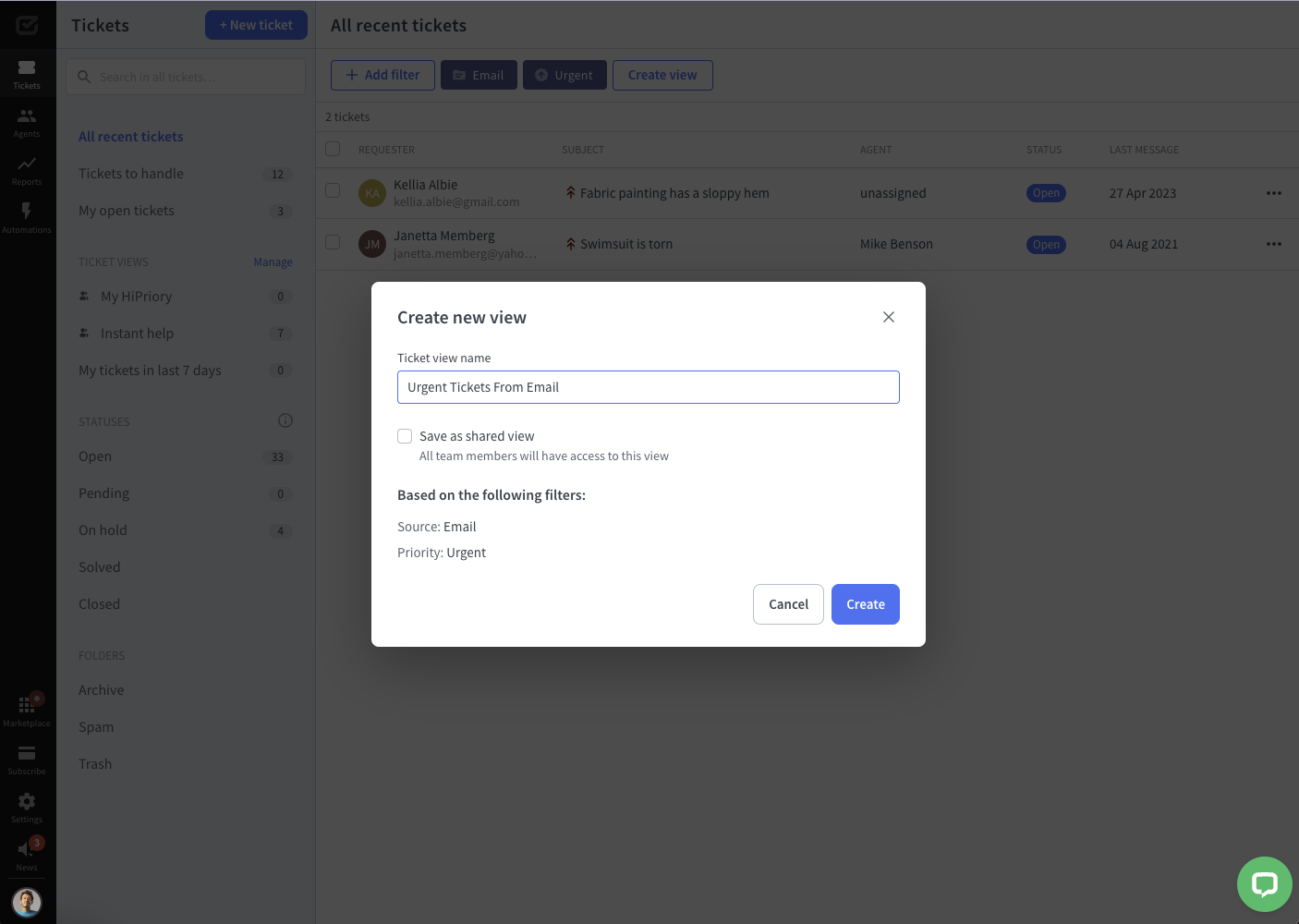Close the Create new view dialog
Image resolution: width=1299 pixels, height=924 pixels.
[x=889, y=317]
